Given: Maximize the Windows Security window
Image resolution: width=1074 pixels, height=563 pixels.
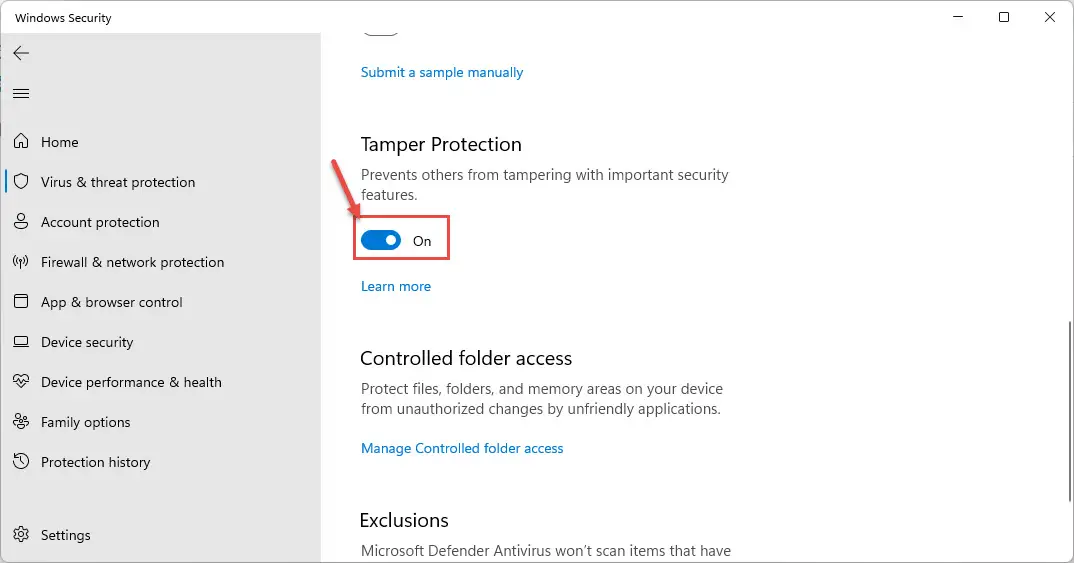Looking at the screenshot, I should point(1003,17).
